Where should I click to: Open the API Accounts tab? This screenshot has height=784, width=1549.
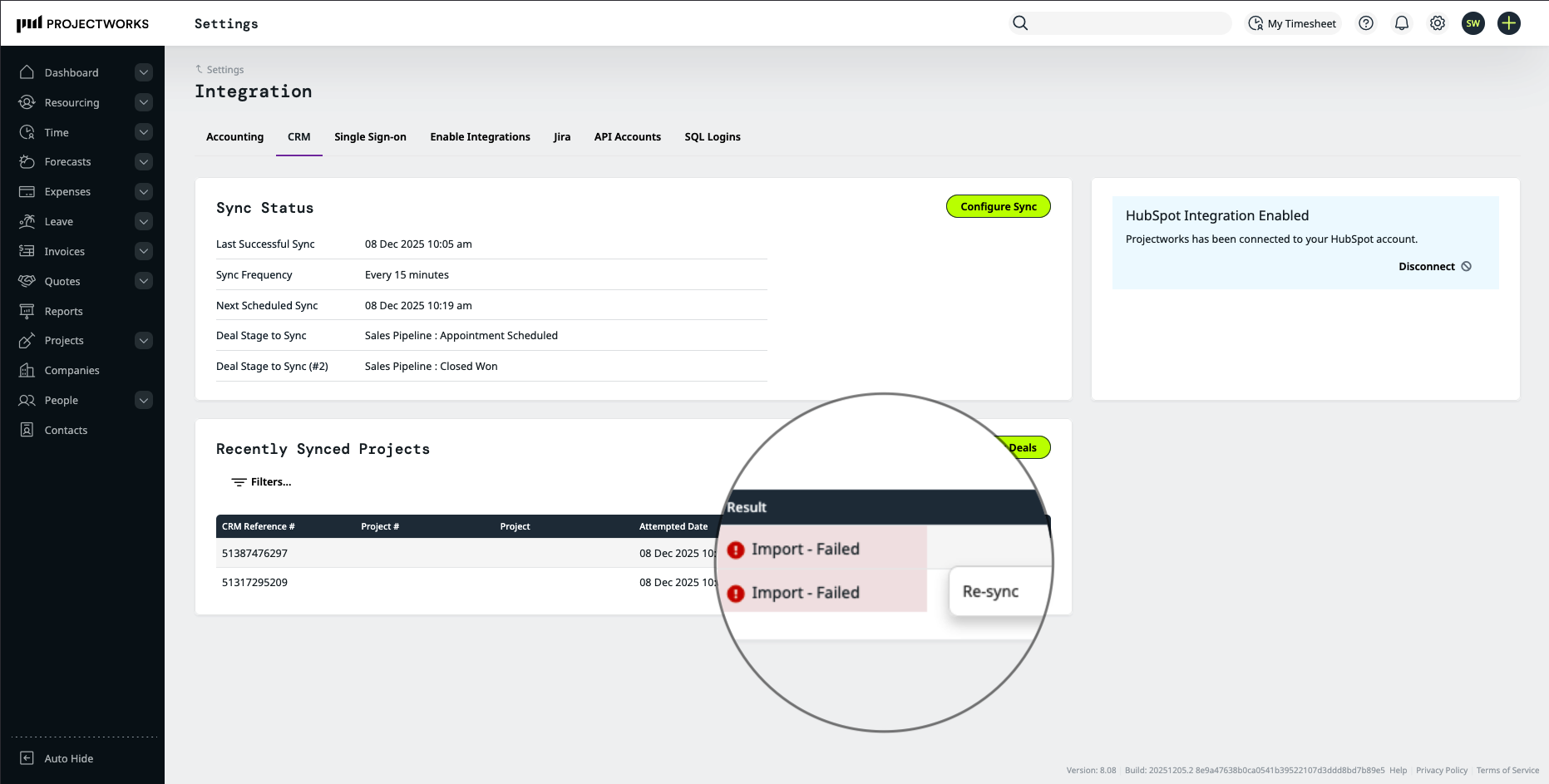tap(628, 137)
